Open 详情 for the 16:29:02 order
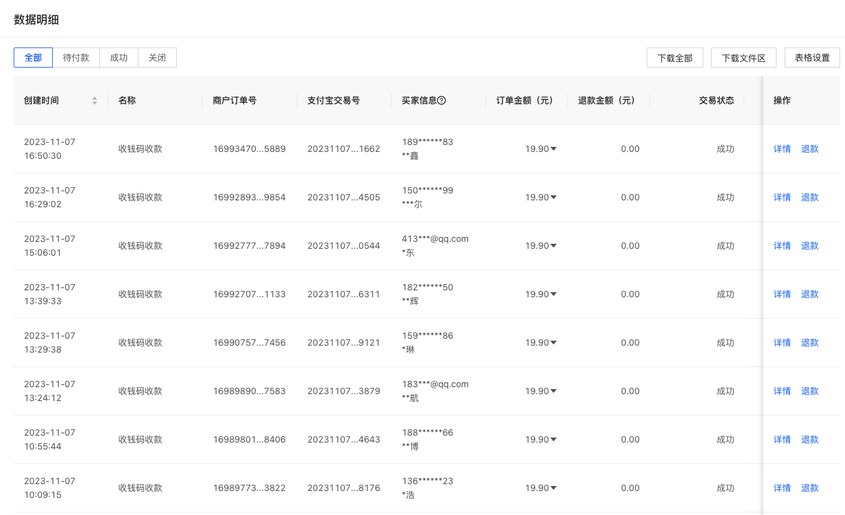The image size is (845, 515). (782, 197)
